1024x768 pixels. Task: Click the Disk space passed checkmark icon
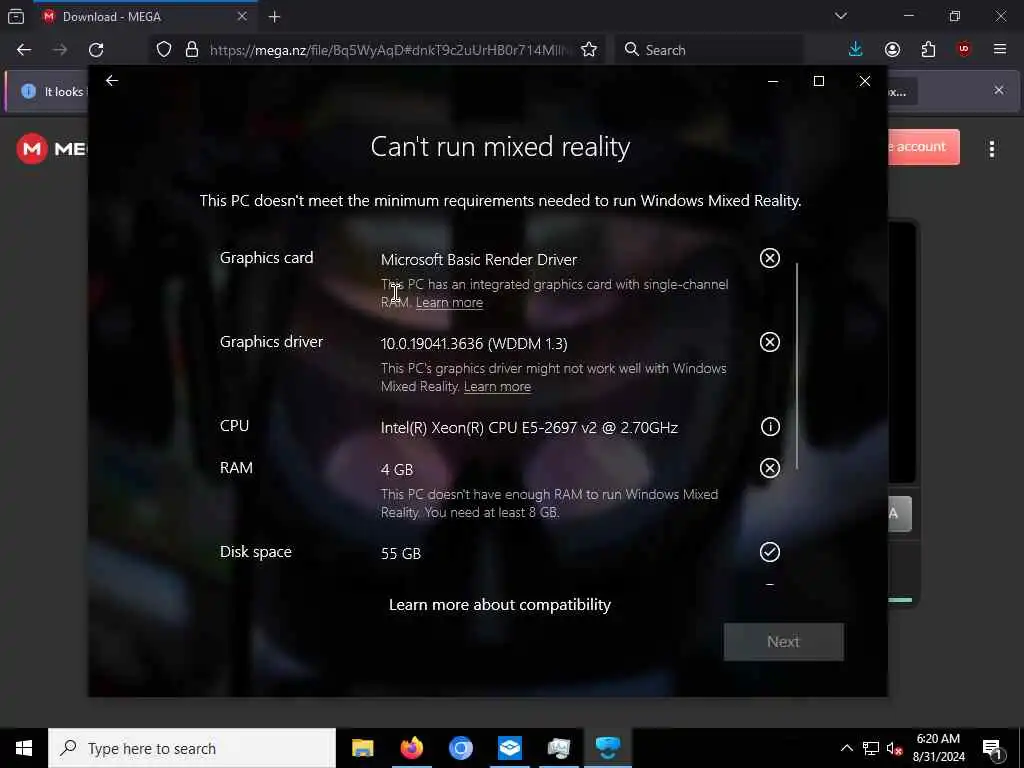point(769,552)
